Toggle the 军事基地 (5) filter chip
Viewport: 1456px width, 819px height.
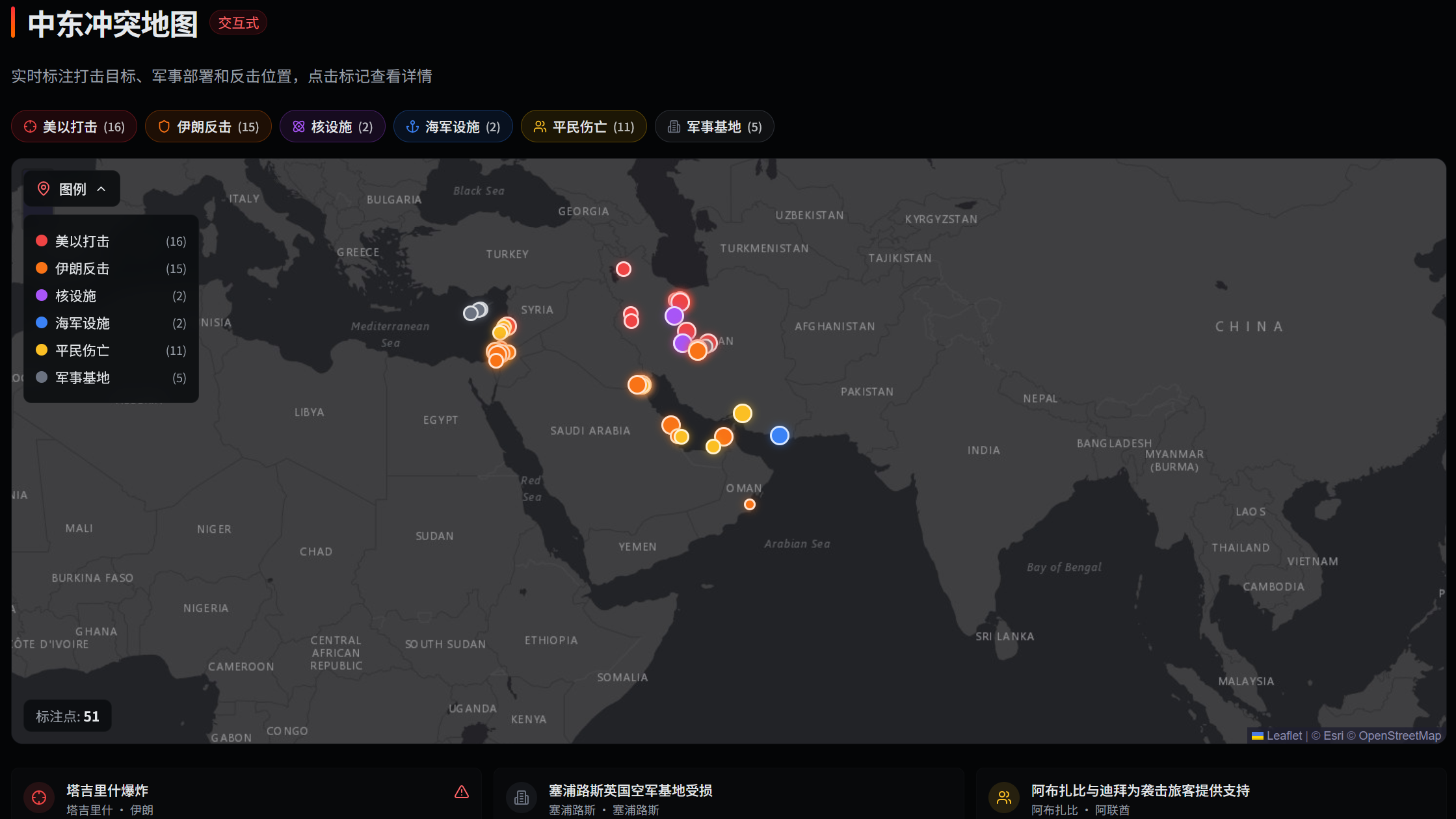click(x=714, y=127)
